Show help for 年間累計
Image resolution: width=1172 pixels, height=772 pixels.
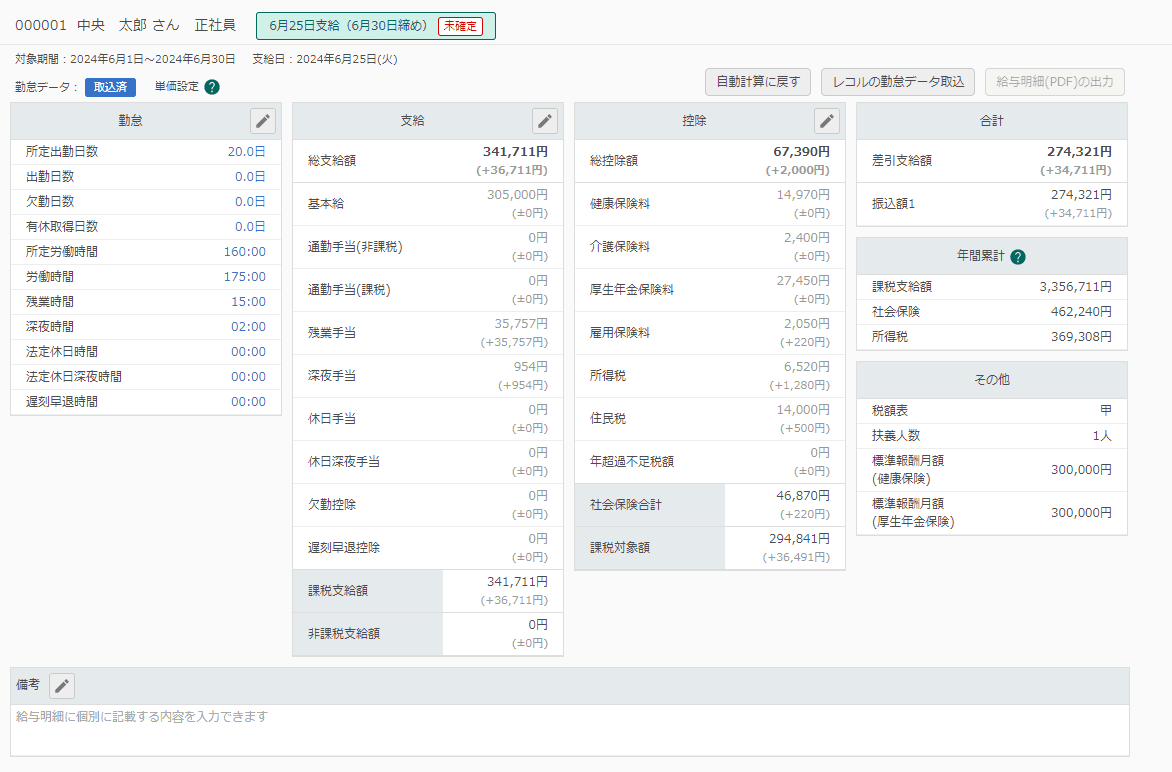1018,257
